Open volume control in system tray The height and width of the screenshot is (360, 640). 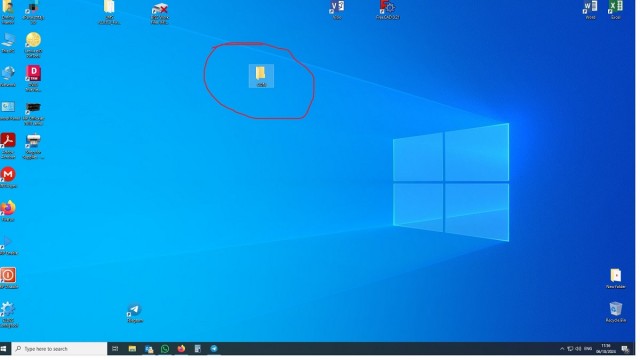click(x=578, y=349)
